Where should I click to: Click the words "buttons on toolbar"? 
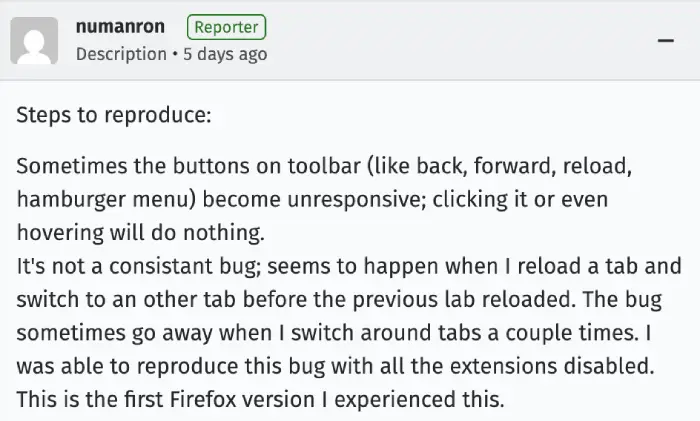pyautogui.click(x=234, y=166)
